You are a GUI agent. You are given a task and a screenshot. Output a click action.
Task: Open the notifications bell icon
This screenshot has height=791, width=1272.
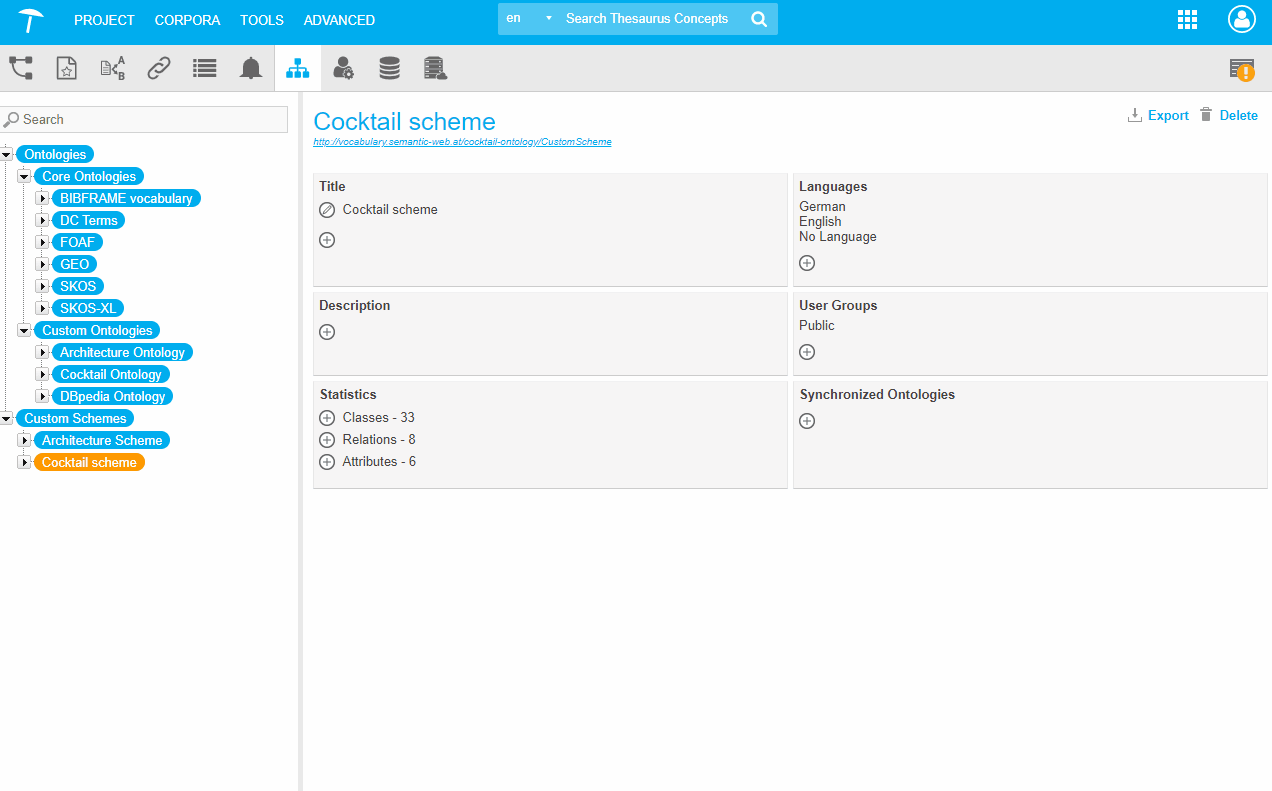251,68
